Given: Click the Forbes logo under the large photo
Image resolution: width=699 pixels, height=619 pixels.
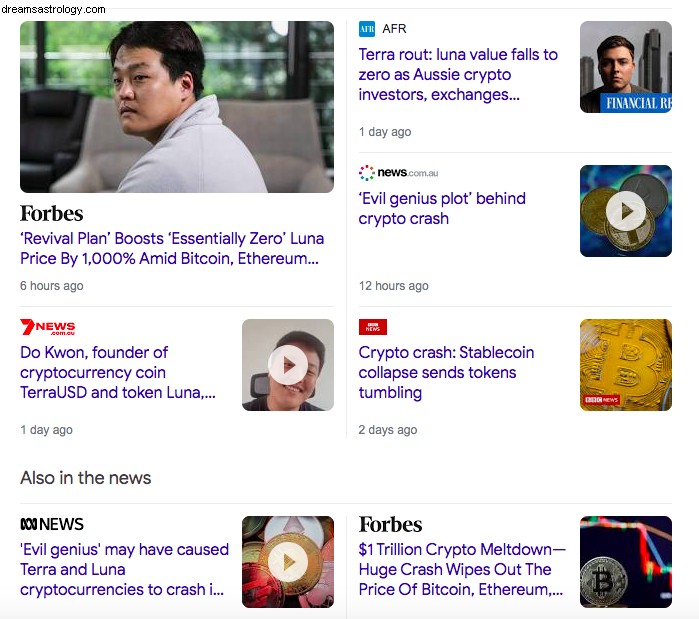Looking at the screenshot, I should (x=52, y=213).
